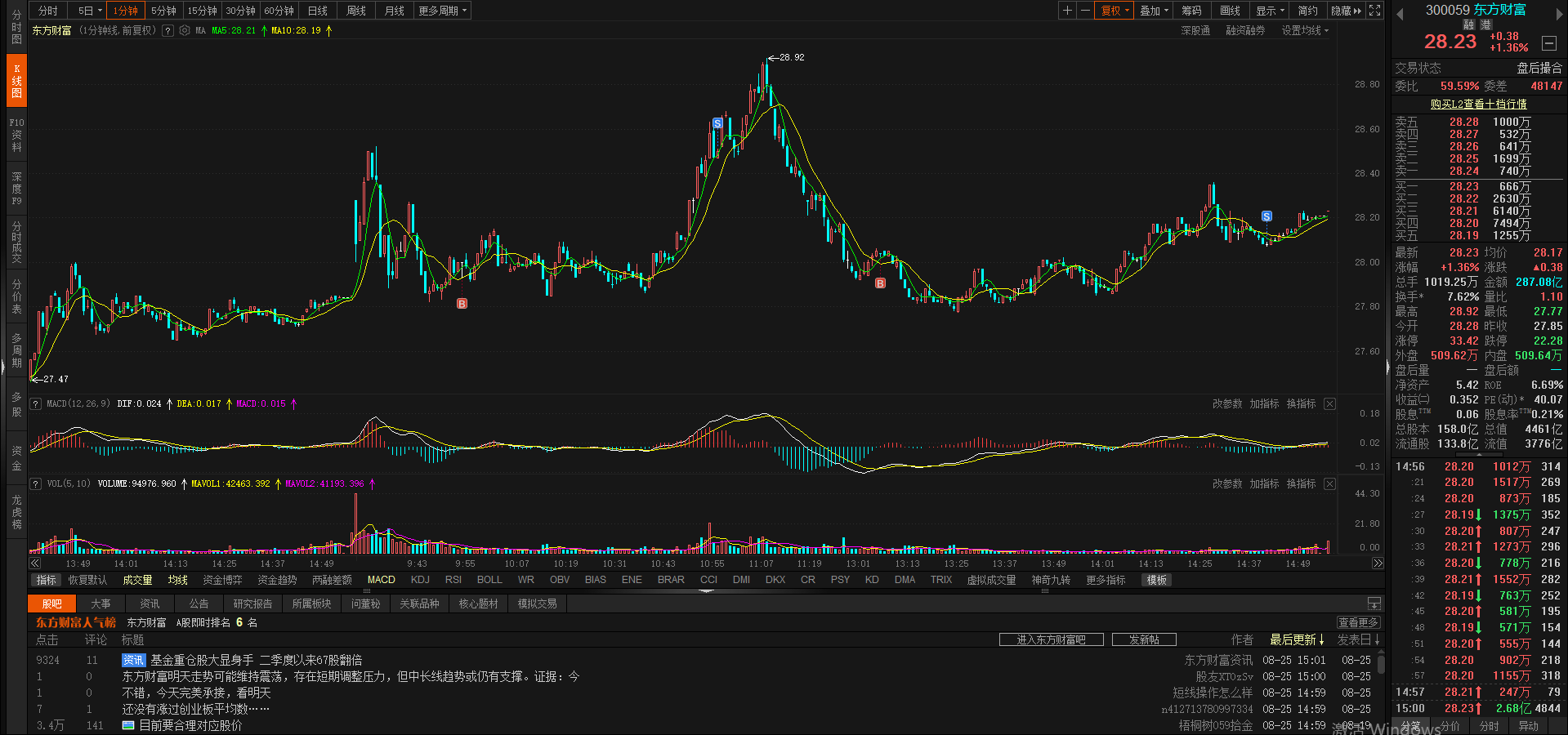Viewport: 1568px width, 735px height.
Task: Open the MA indicator settings gear icon
Action: (185, 30)
